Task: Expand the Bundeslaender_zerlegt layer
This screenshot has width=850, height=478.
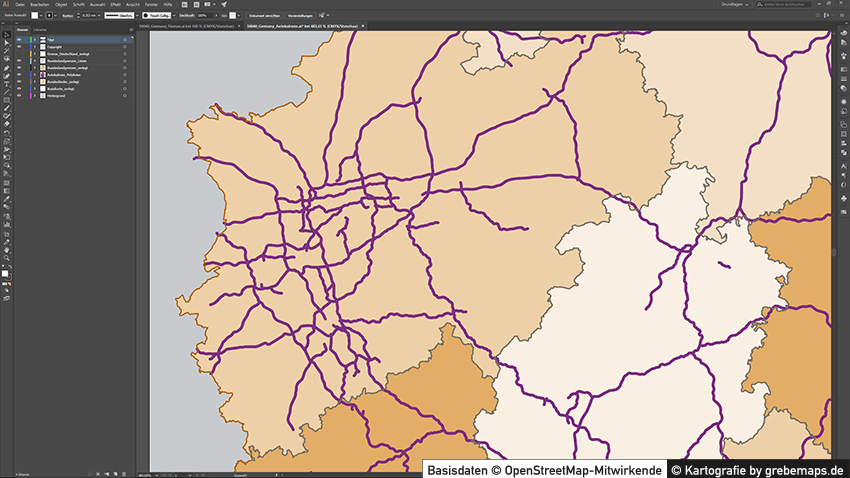Action: [x=33, y=82]
